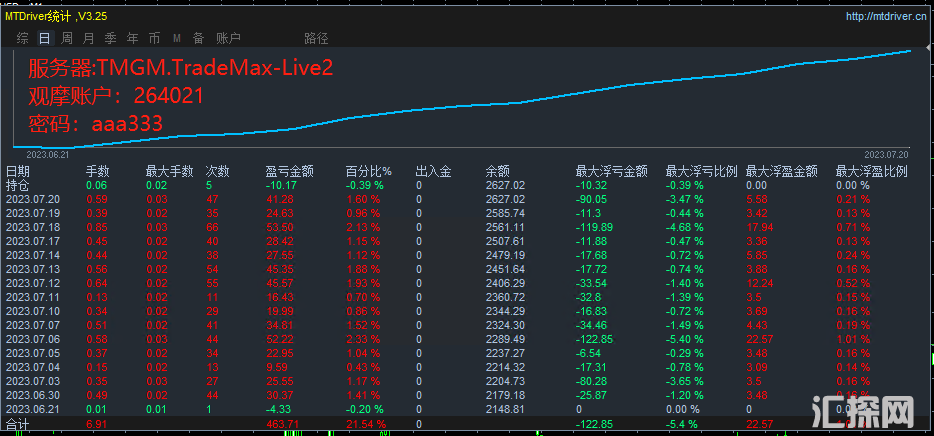Image resolution: width=934 pixels, height=436 pixels.
Task: Click the 次数 column header
Action: [x=217, y=172]
